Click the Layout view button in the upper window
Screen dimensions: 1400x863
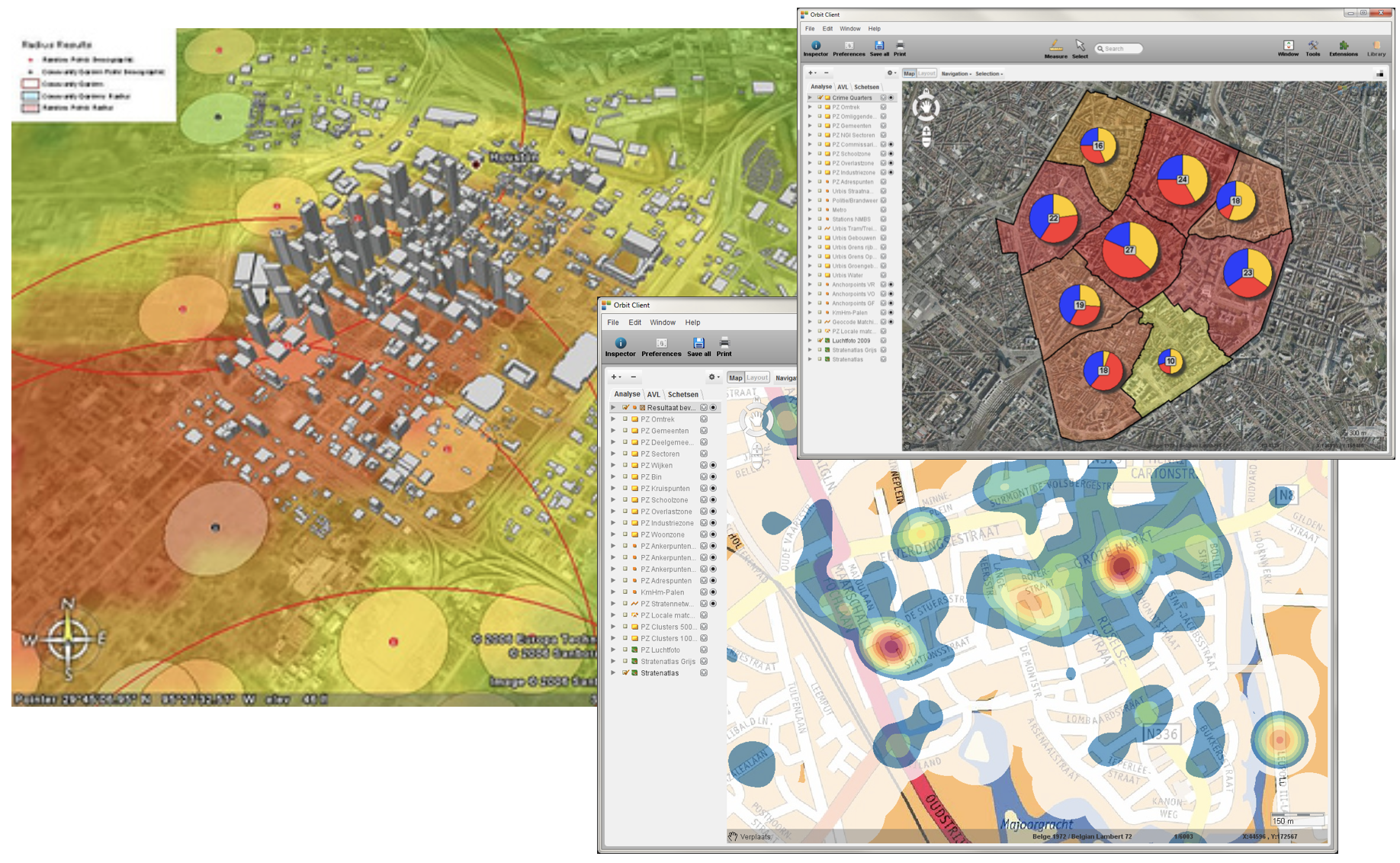926,74
